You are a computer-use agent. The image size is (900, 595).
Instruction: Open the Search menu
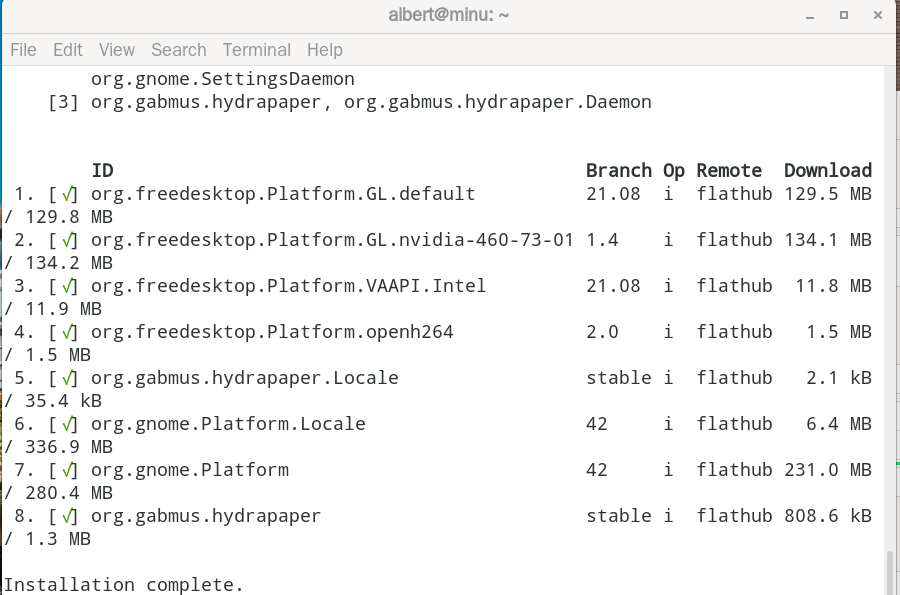[179, 50]
